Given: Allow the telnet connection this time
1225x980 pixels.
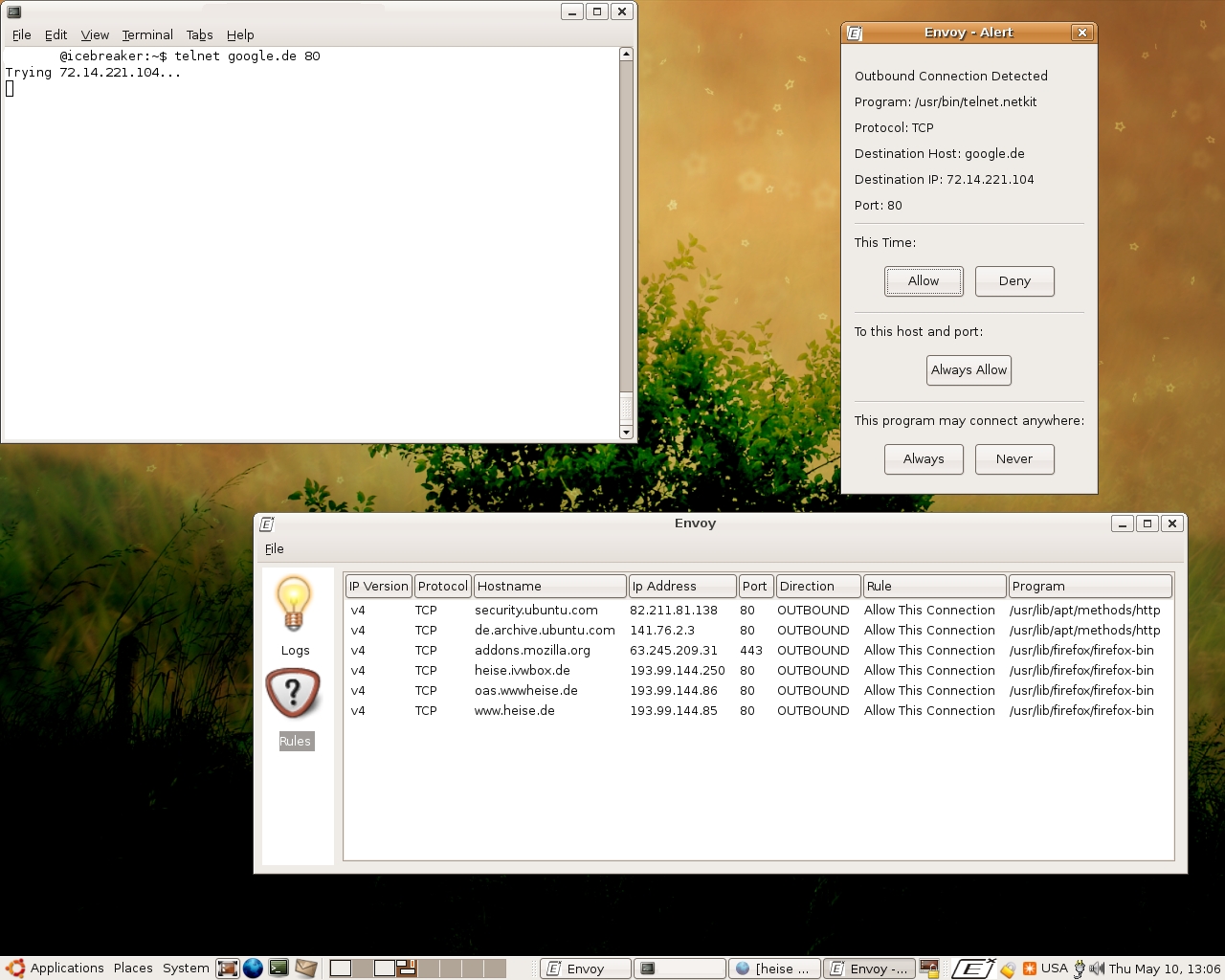Looking at the screenshot, I should tap(924, 281).
